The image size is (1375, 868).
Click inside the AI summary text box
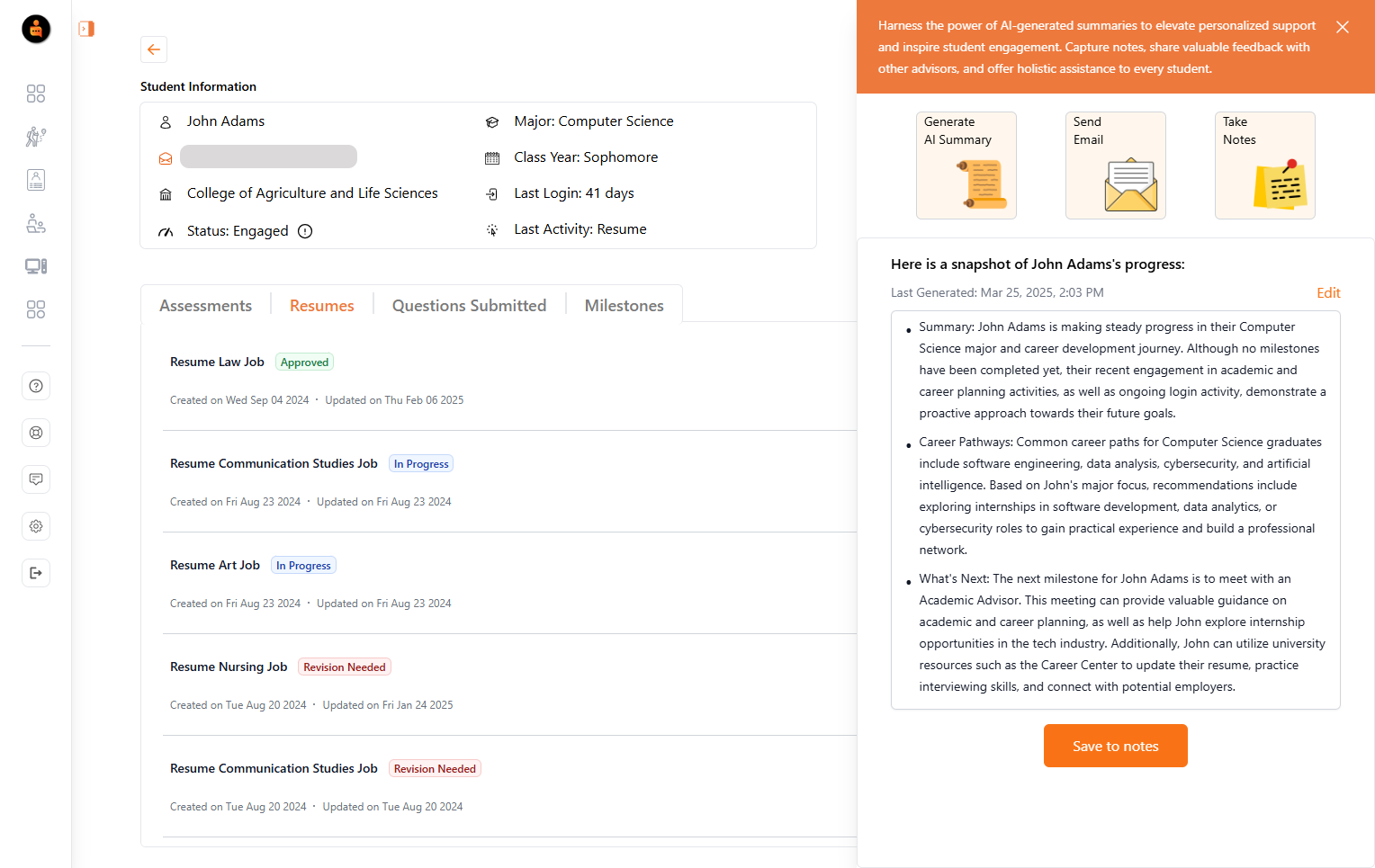[x=1116, y=510]
